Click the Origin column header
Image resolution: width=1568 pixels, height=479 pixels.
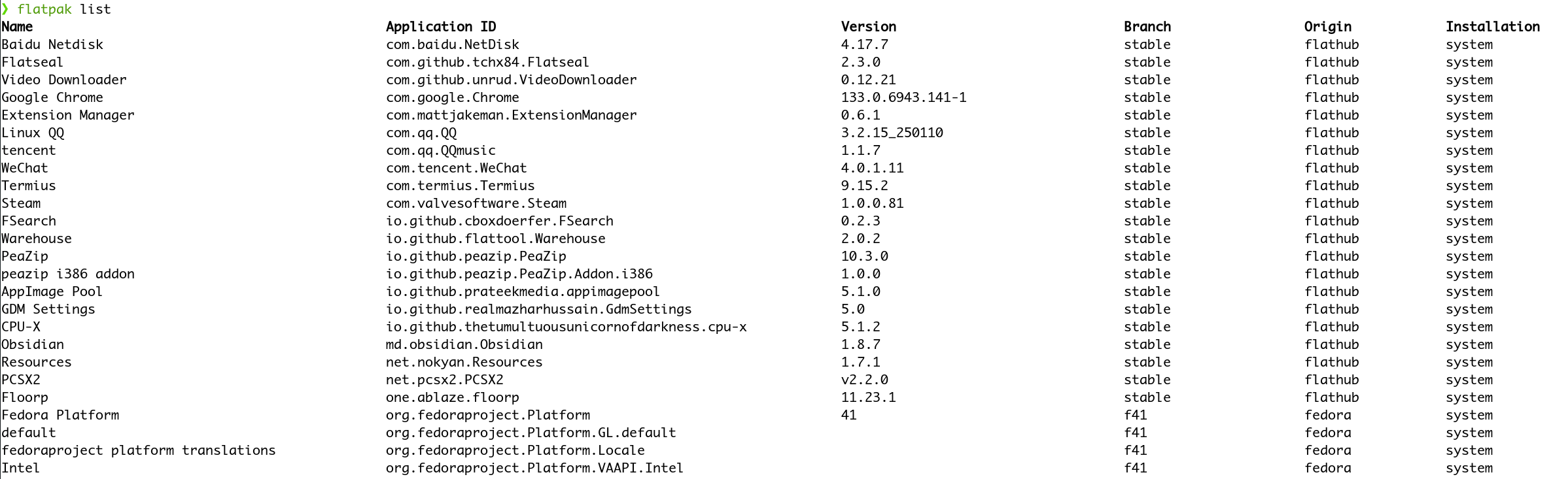point(1328,27)
